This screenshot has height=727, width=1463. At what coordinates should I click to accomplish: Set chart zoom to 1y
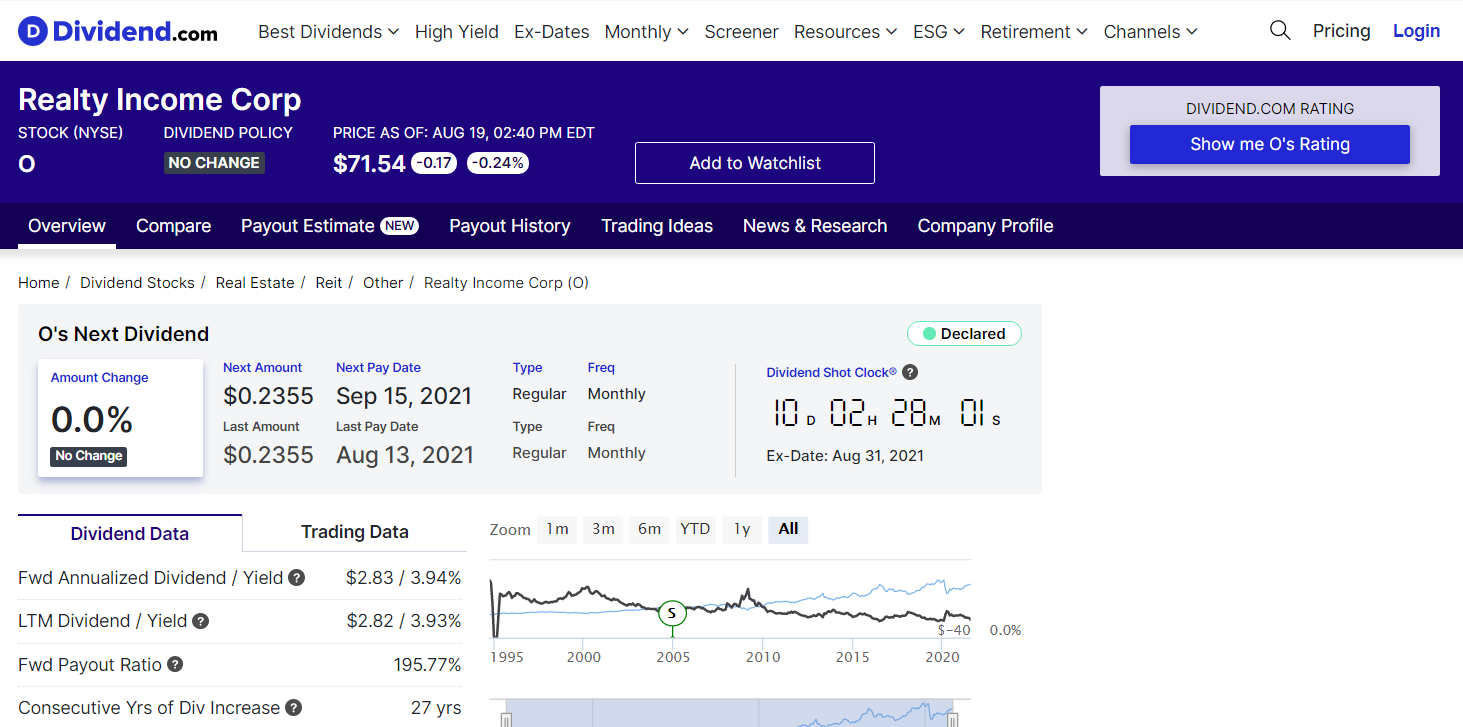pos(742,529)
